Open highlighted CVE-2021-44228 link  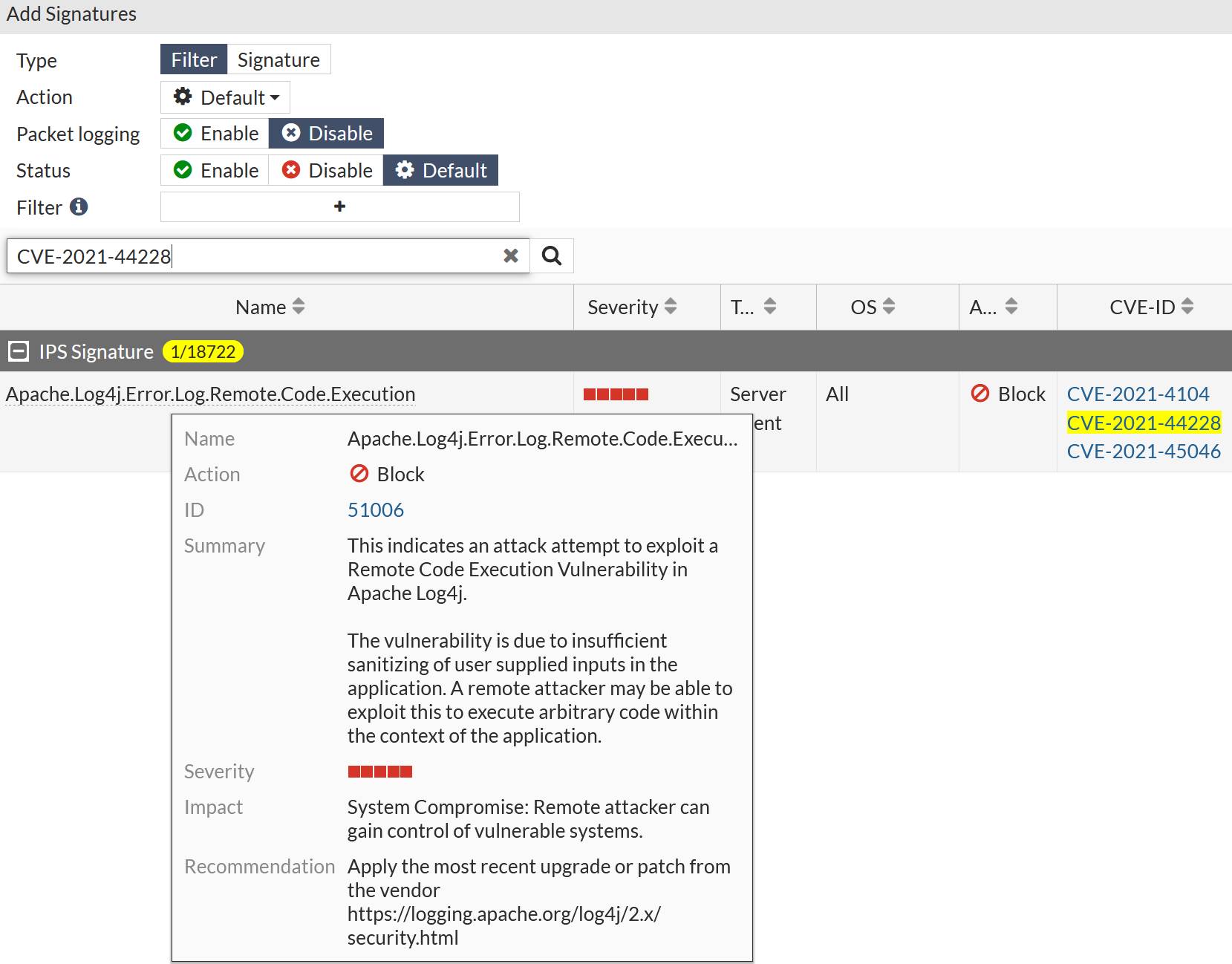[1144, 423]
